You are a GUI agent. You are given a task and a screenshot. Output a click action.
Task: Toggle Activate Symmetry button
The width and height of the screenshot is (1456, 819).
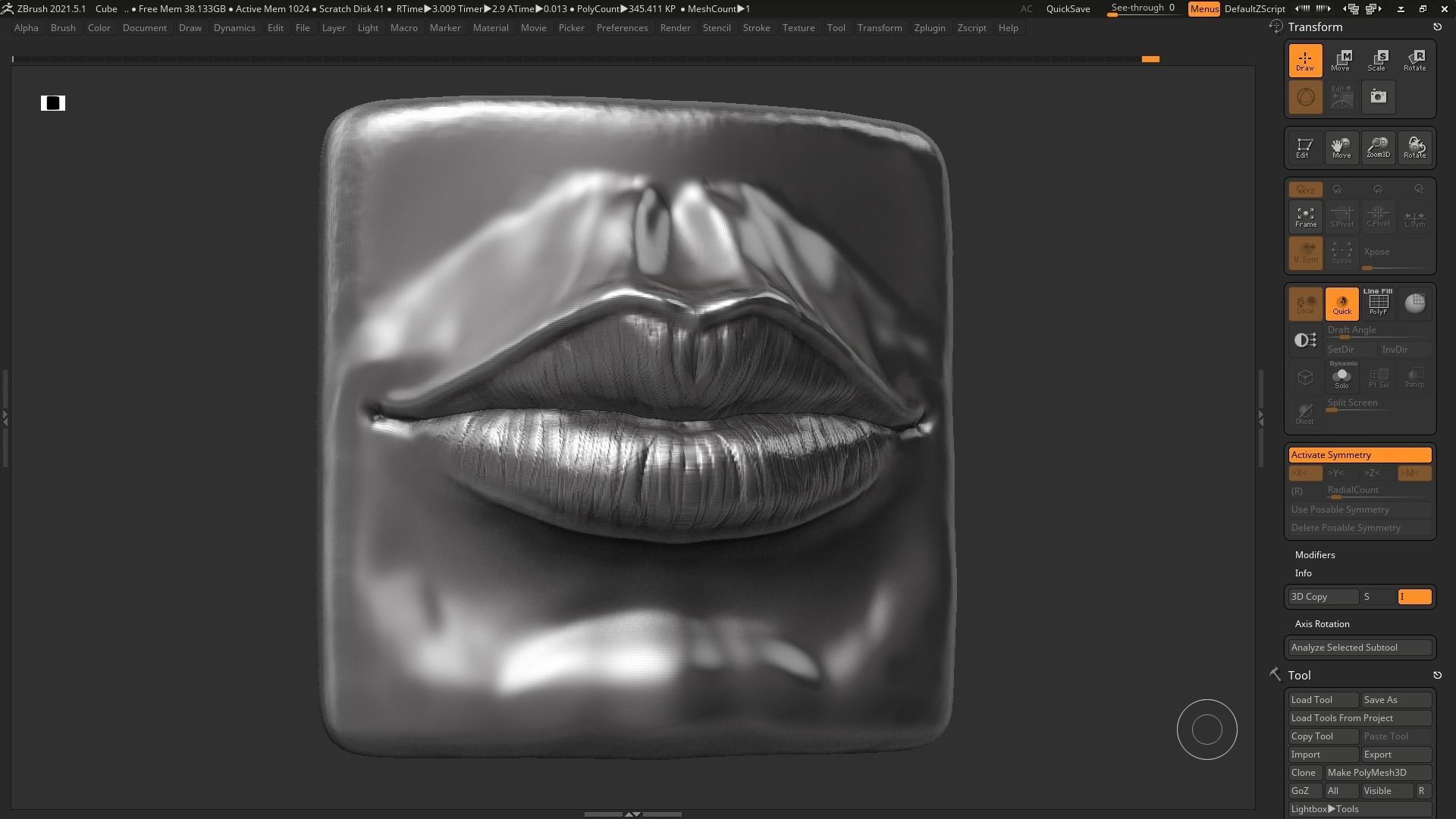(1360, 455)
